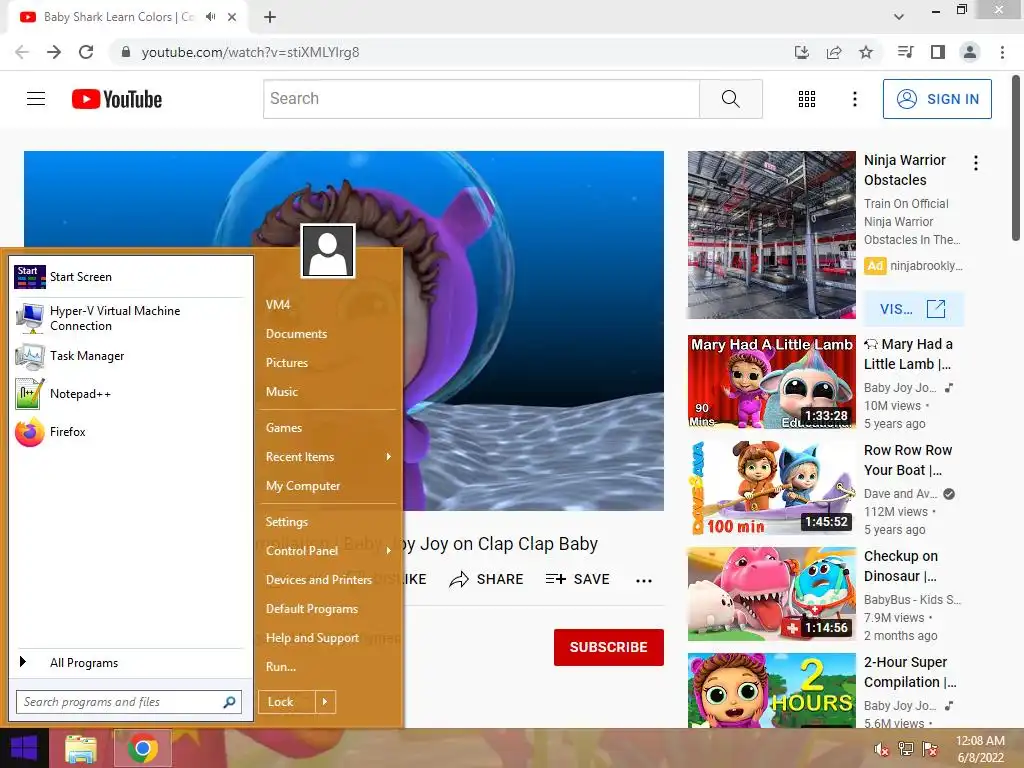Toggle Chrome side panel icon
This screenshot has width=1024, height=768.
[938, 52]
